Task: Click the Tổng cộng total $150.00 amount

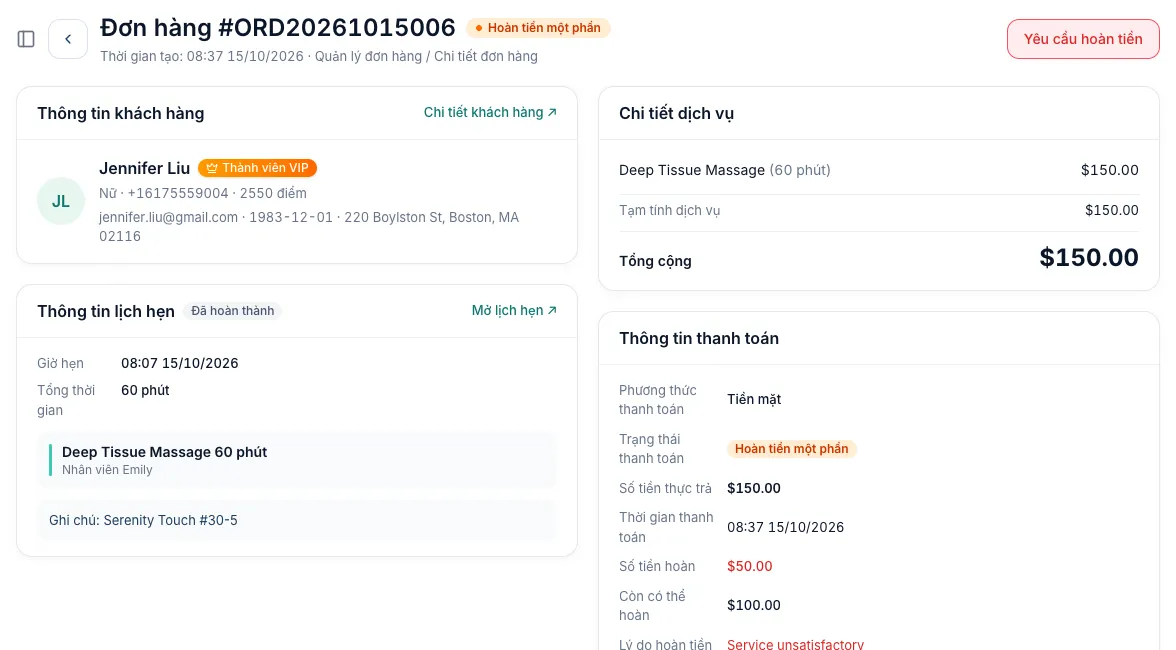Action: (x=1089, y=258)
